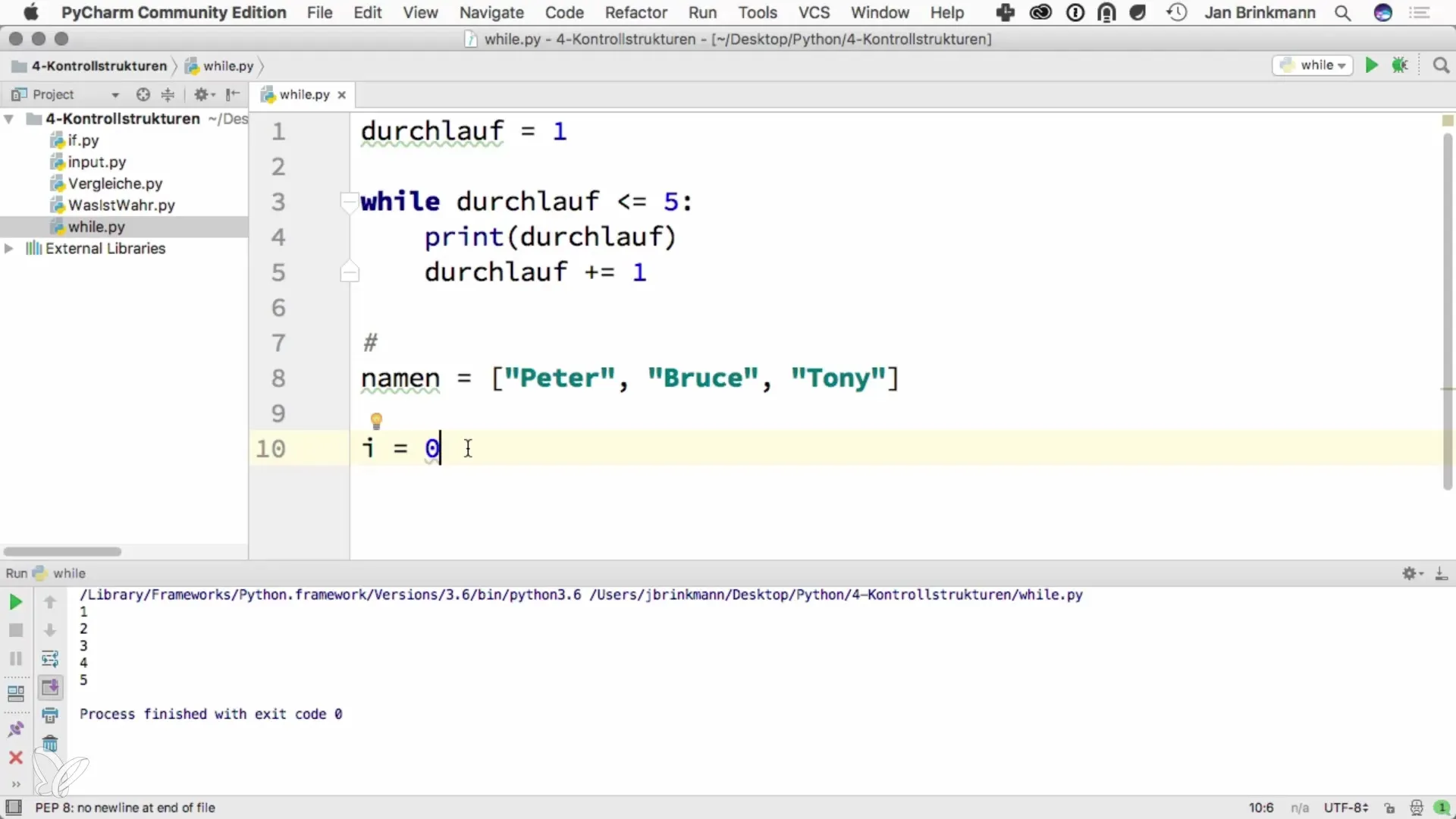Open the Time Machine menu bar icon
The height and width of the screenshot is (819, 1456).
tap(1176, 13)
